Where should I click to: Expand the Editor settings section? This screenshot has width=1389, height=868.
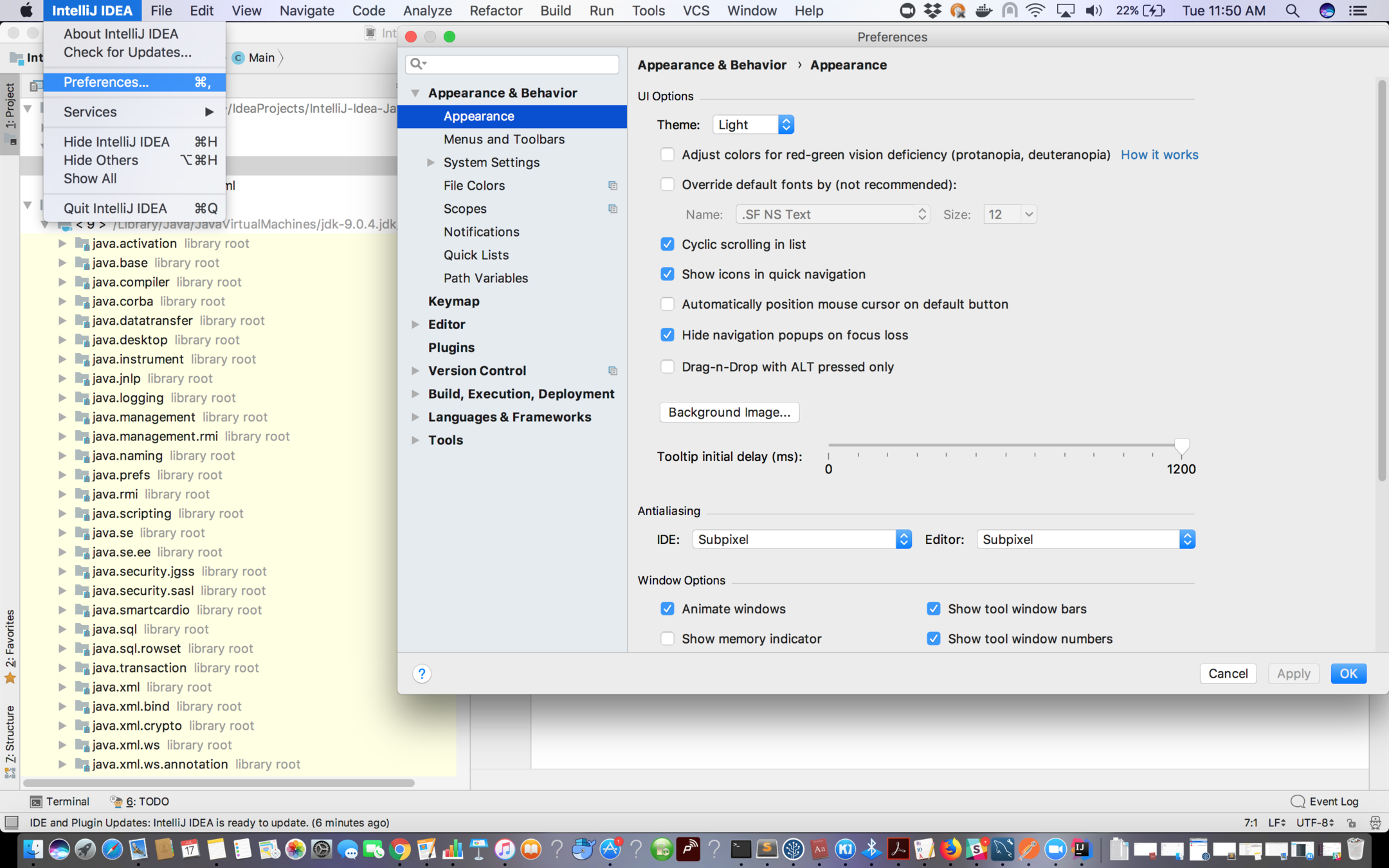coord(415,325)
